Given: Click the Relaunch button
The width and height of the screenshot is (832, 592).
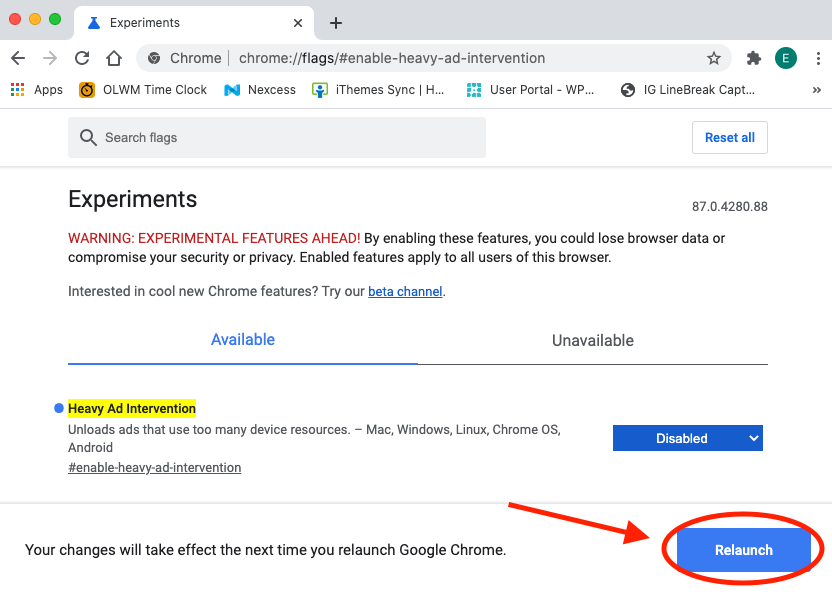Looking at the screenshot, I should pyautogui.click(x=743, y=549).
